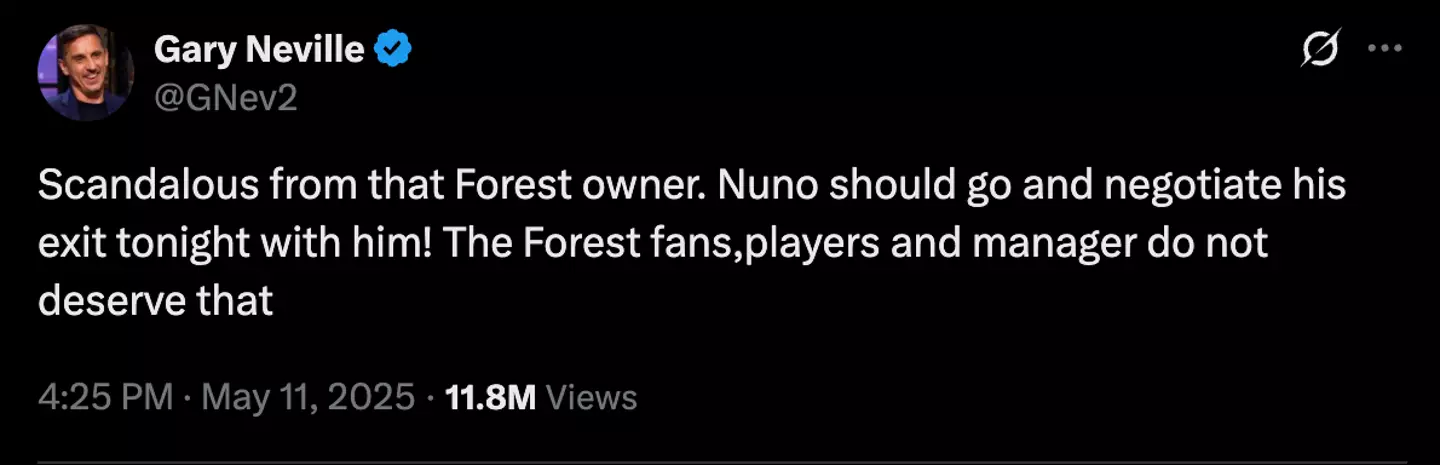
Task: Open Gary Neville's profile picture
Action: point(85,72)
